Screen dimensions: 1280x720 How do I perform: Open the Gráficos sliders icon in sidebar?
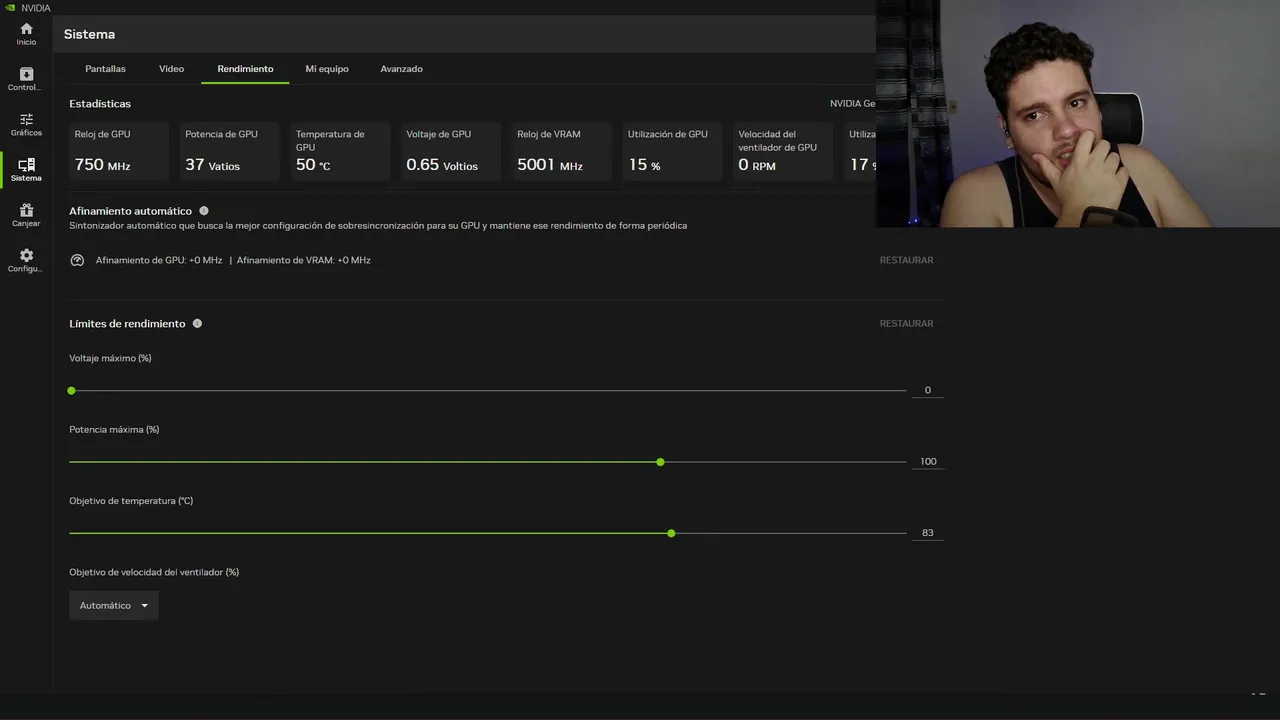pyautogui.click(x=26, y=119)
